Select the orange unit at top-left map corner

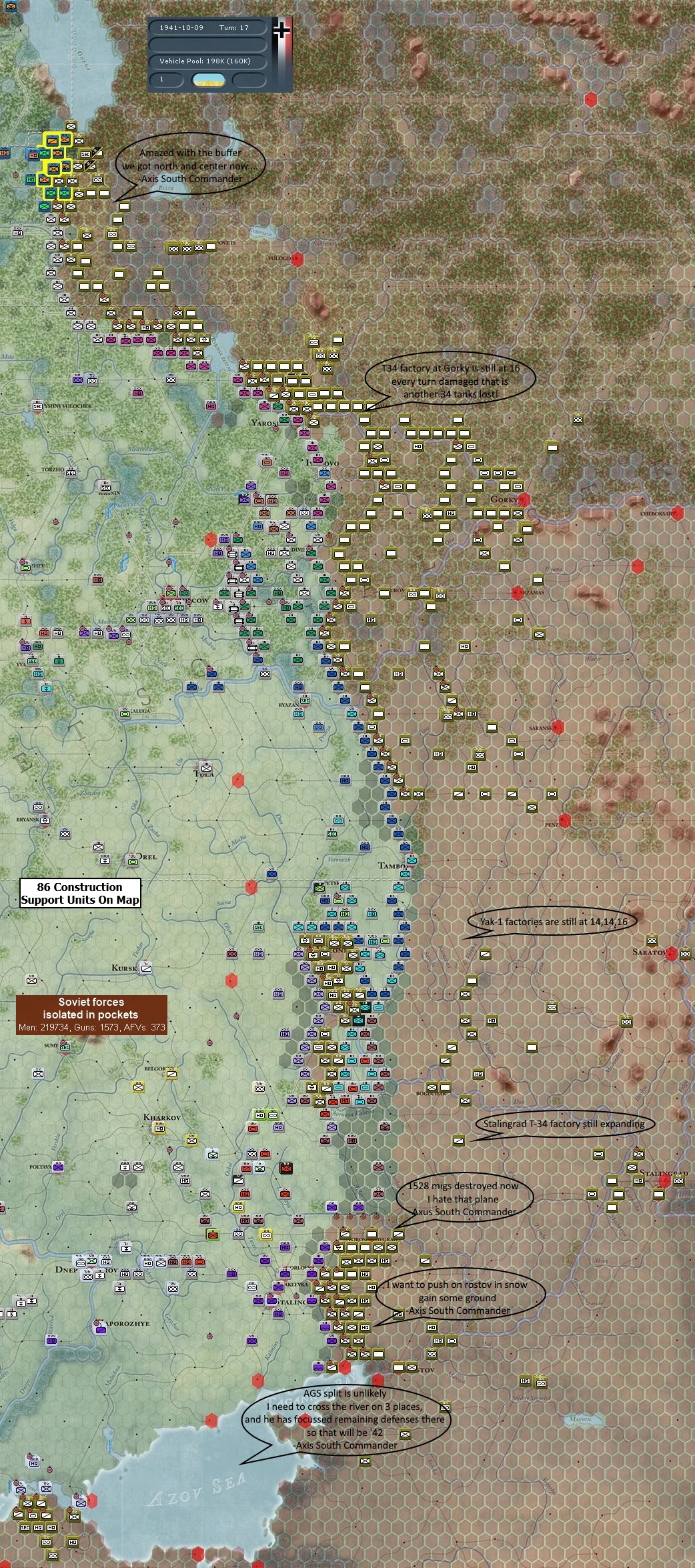(x=11, y=7)
